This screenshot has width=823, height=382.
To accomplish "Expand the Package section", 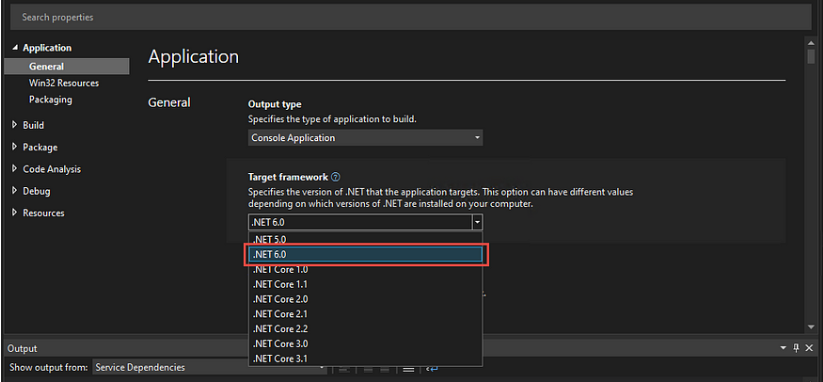I will pyautogui.click(x=14, y=147).
